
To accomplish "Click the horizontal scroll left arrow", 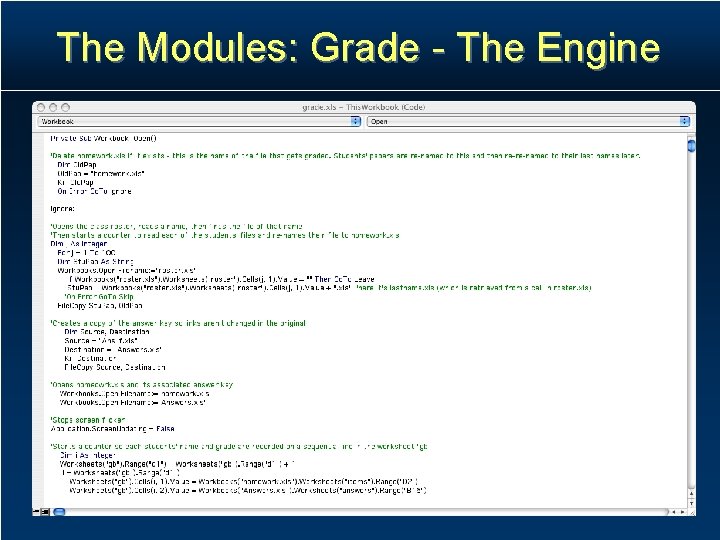I will point(674,512).
